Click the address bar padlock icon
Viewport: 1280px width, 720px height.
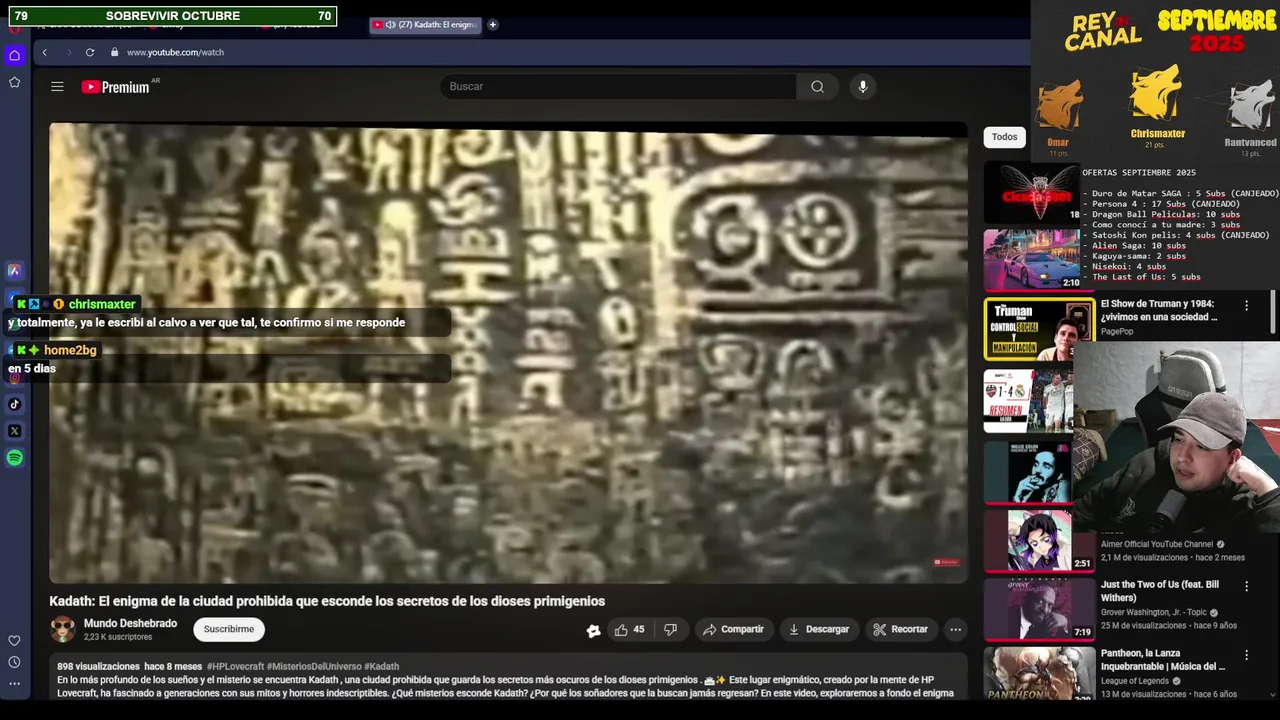click(114, 52)
